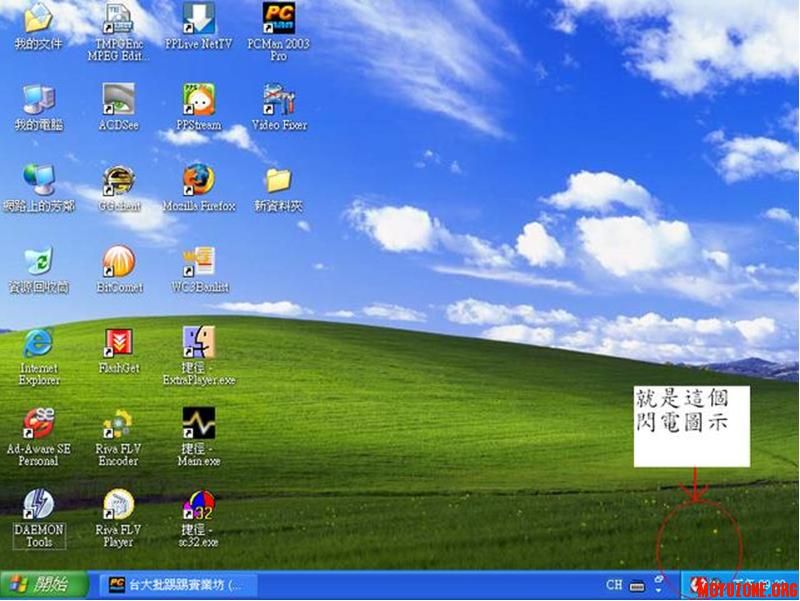Viewport: 800px width, 601px height.
Task: Select the Internet Explorer desktop icon
Action: click(38, 343)
